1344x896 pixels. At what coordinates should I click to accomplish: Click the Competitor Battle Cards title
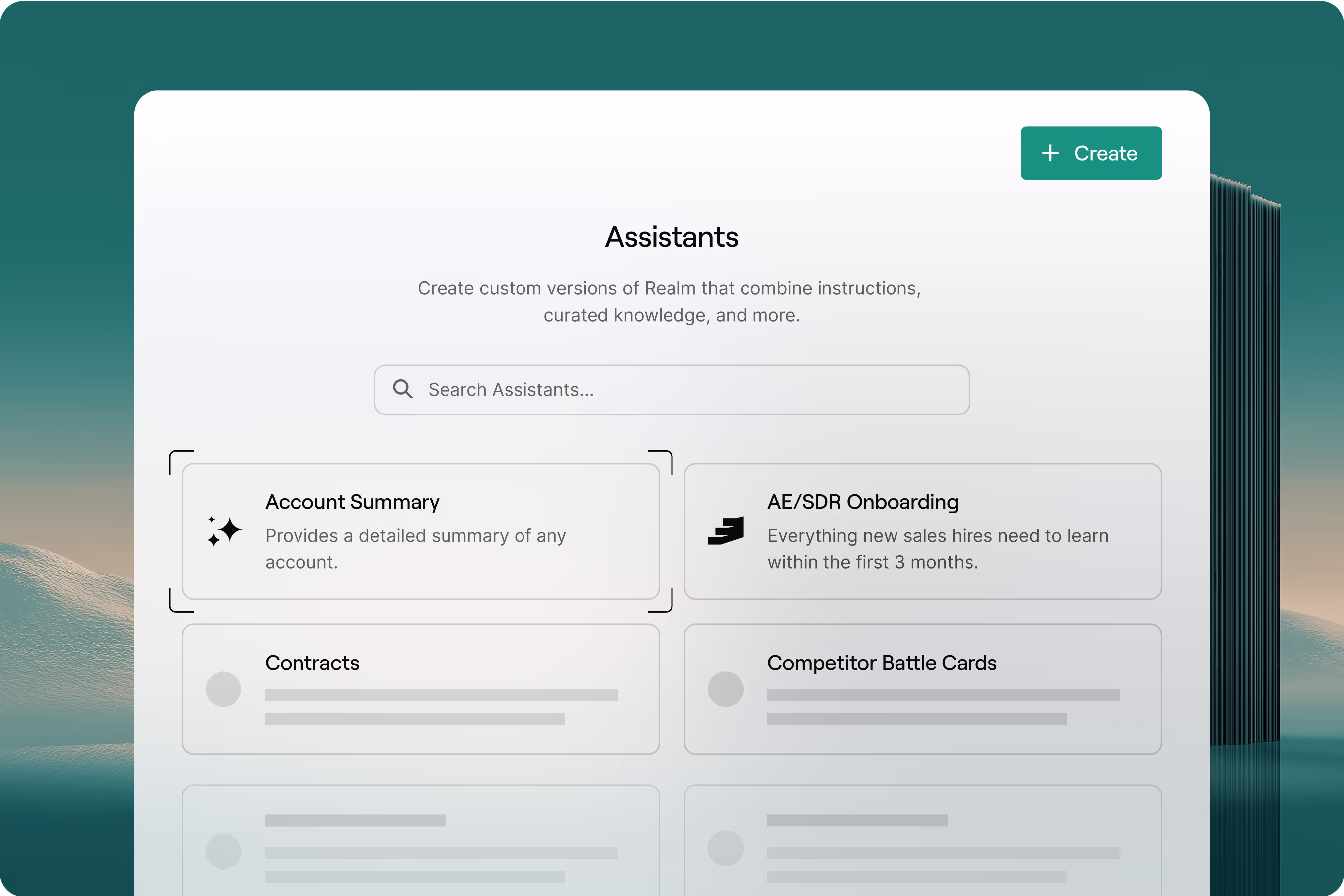point(882,663)
